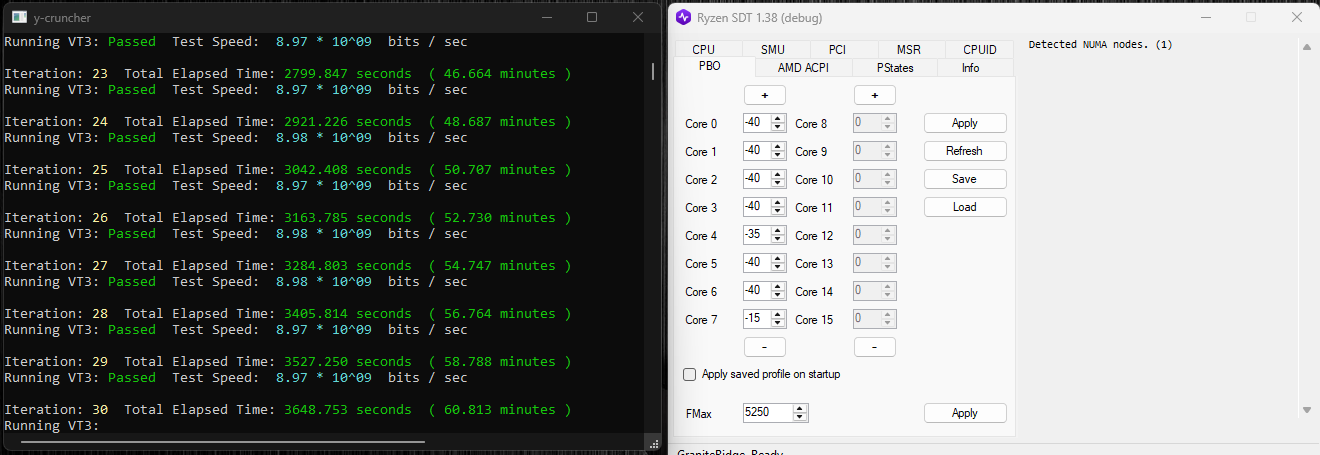Switch to the CPU tab
Viewport: 1320px width, 455px height.
coord(708,50)
